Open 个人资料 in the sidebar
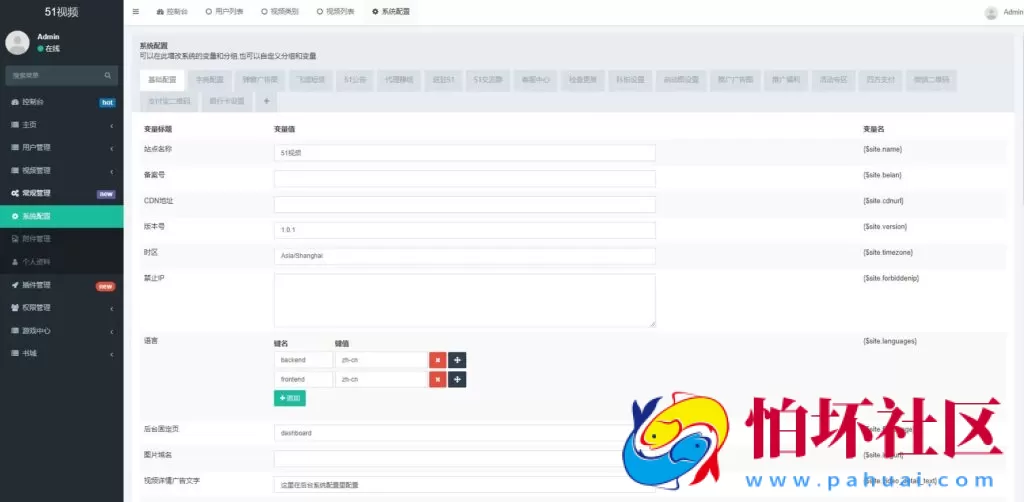Screen dimensions: 1024x502 tap(61, 262)
